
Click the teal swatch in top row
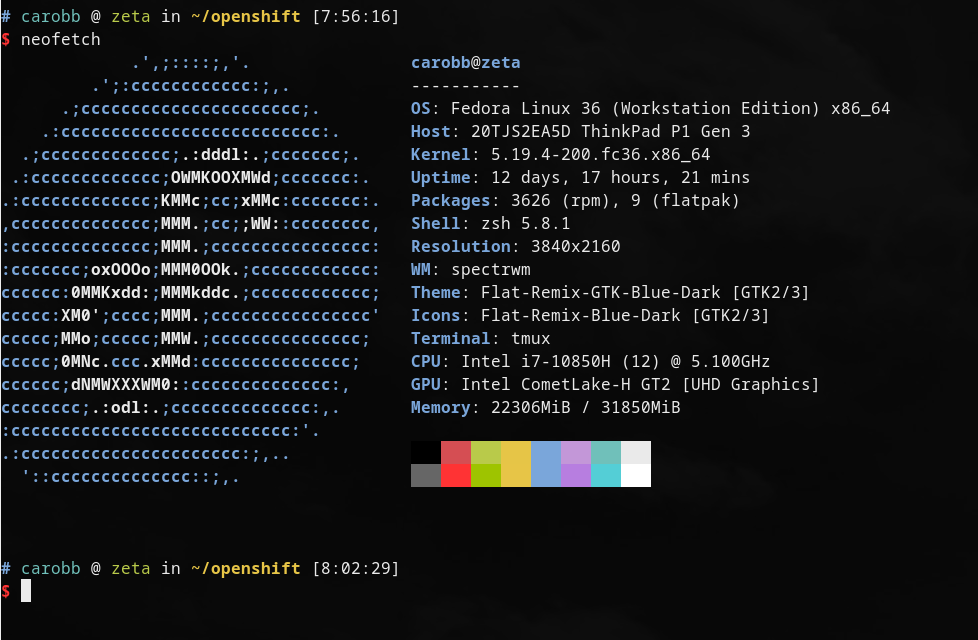point(606,452)
